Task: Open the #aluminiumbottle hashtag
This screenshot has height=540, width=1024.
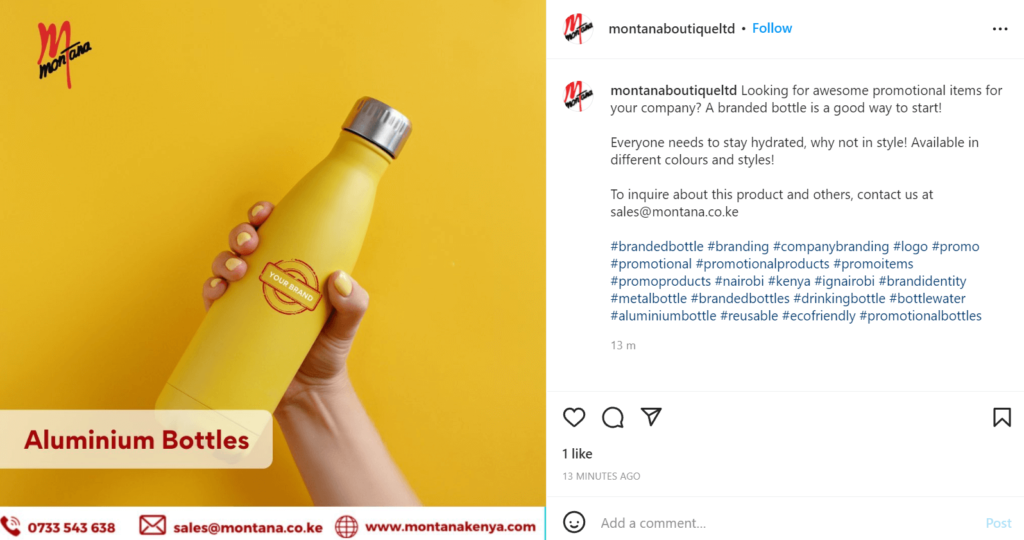Action: point(664,316)
